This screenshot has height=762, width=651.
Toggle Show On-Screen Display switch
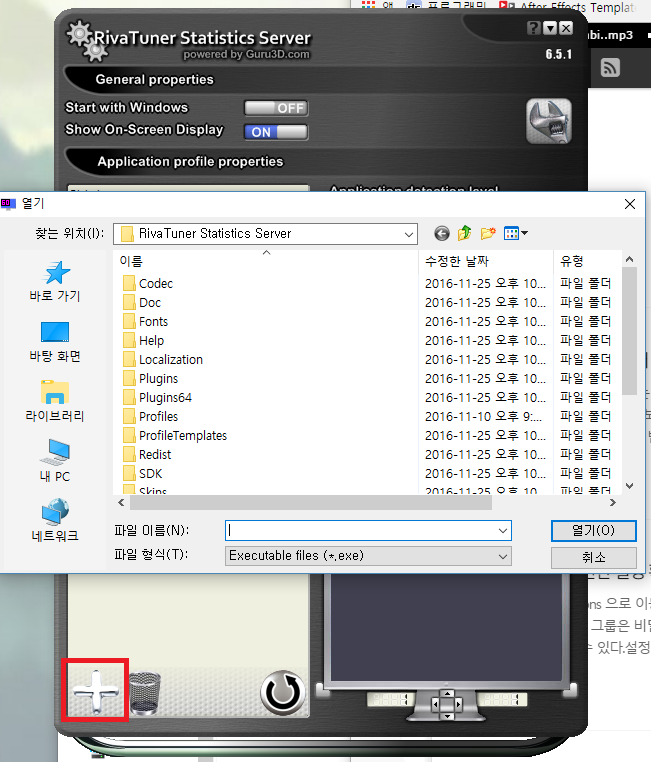pyautogui.click(x=276, y=132)
